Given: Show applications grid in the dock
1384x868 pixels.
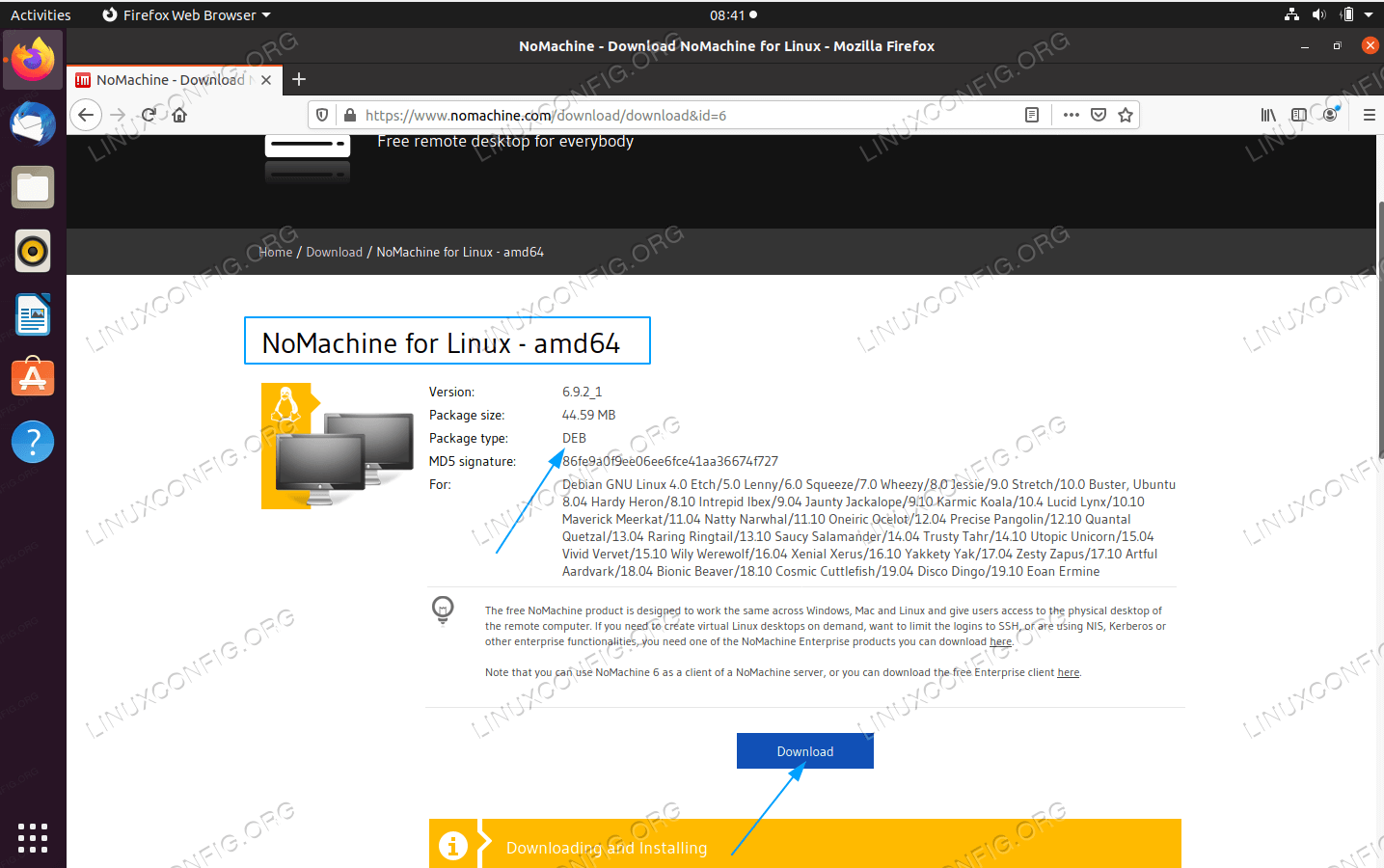Looking at the screenshot, I should (33, 837).
